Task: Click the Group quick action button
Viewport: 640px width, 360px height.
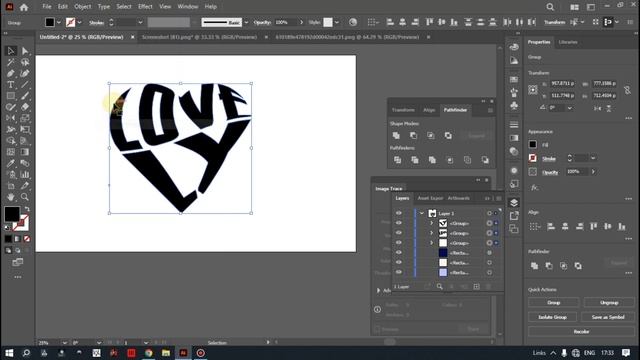Action: click(x=553, y=303)
